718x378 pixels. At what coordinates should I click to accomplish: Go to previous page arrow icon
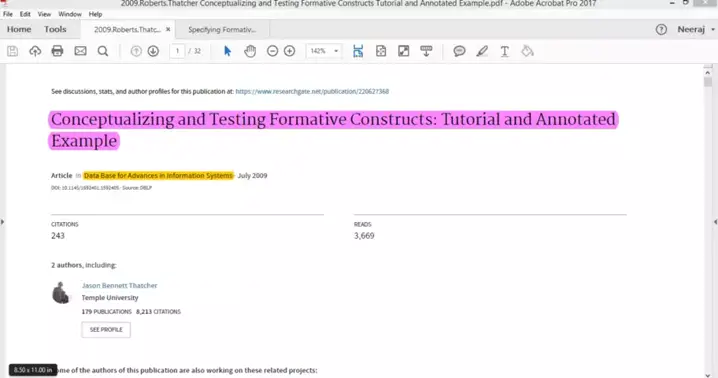(x=136, y=51)
